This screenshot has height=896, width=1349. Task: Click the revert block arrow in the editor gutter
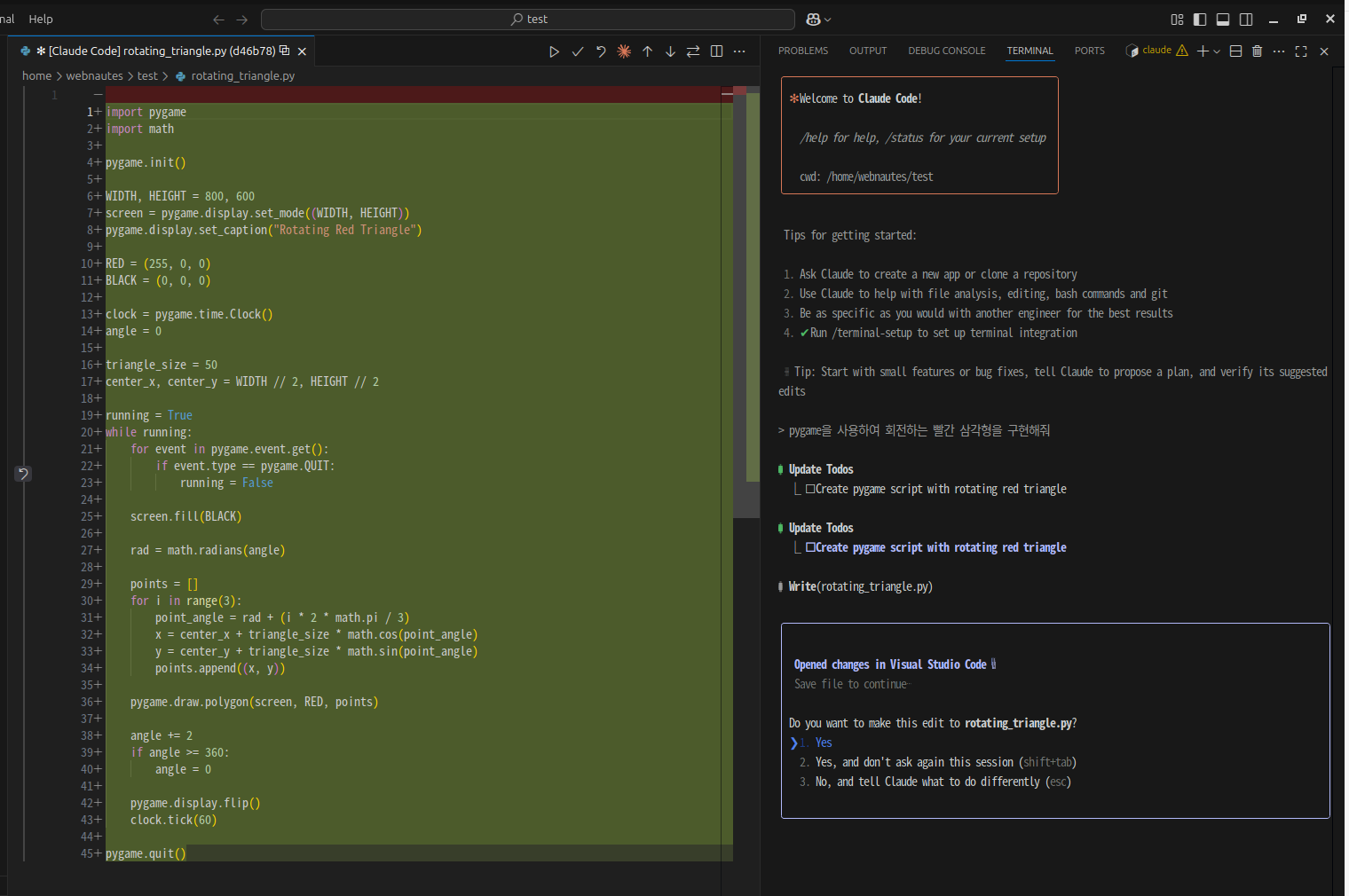(x=23, y=474)
